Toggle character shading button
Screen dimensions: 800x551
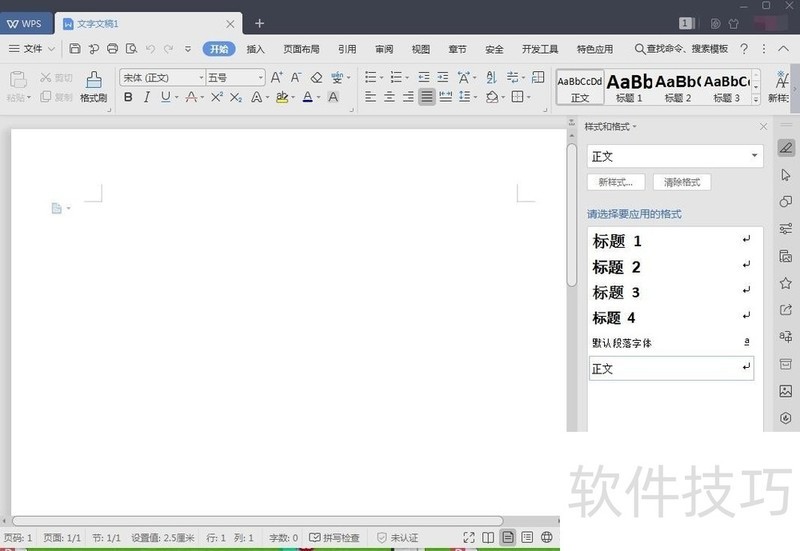(x=333, y=97)
